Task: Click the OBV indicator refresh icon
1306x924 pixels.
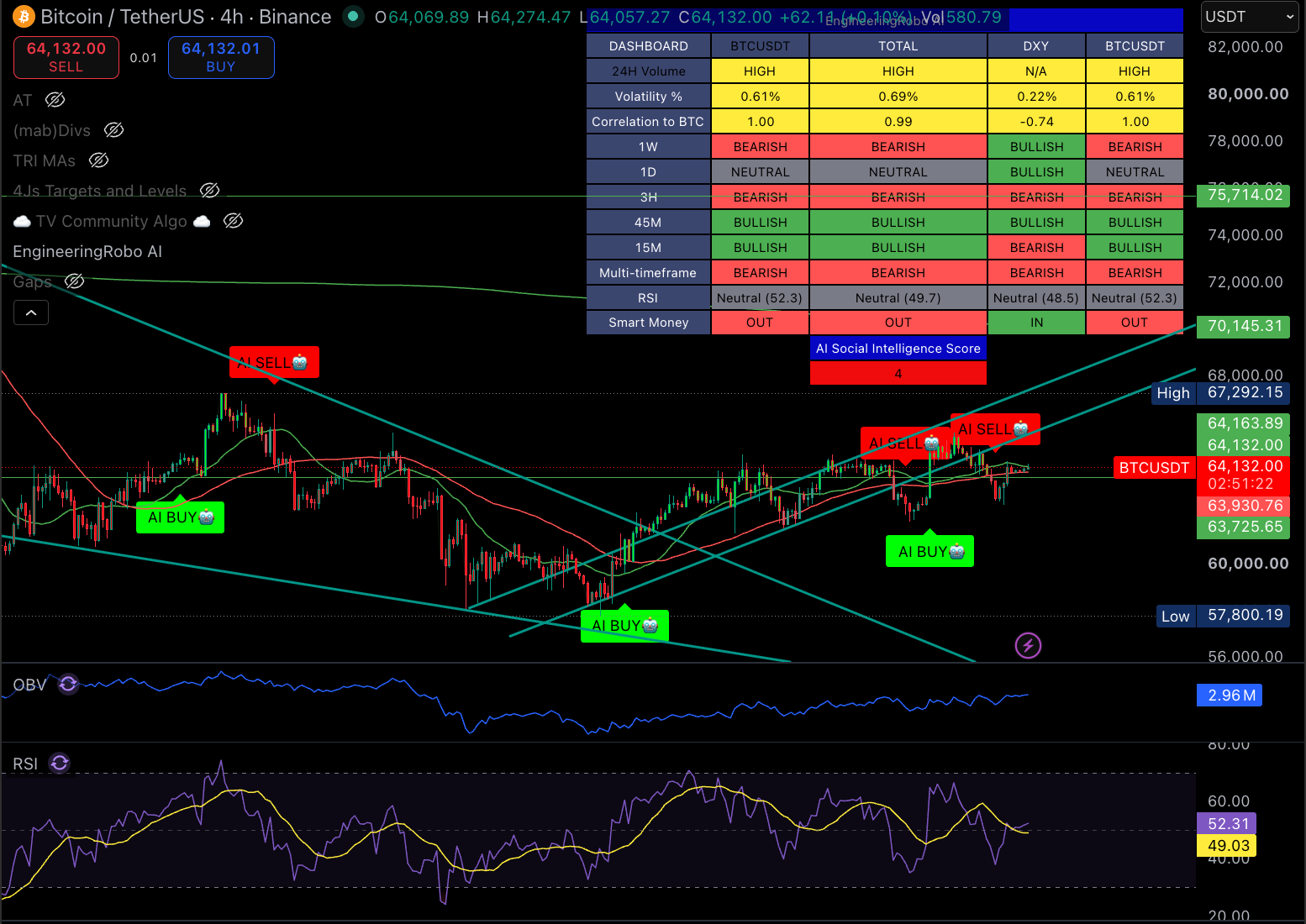Action: [68, 685]
